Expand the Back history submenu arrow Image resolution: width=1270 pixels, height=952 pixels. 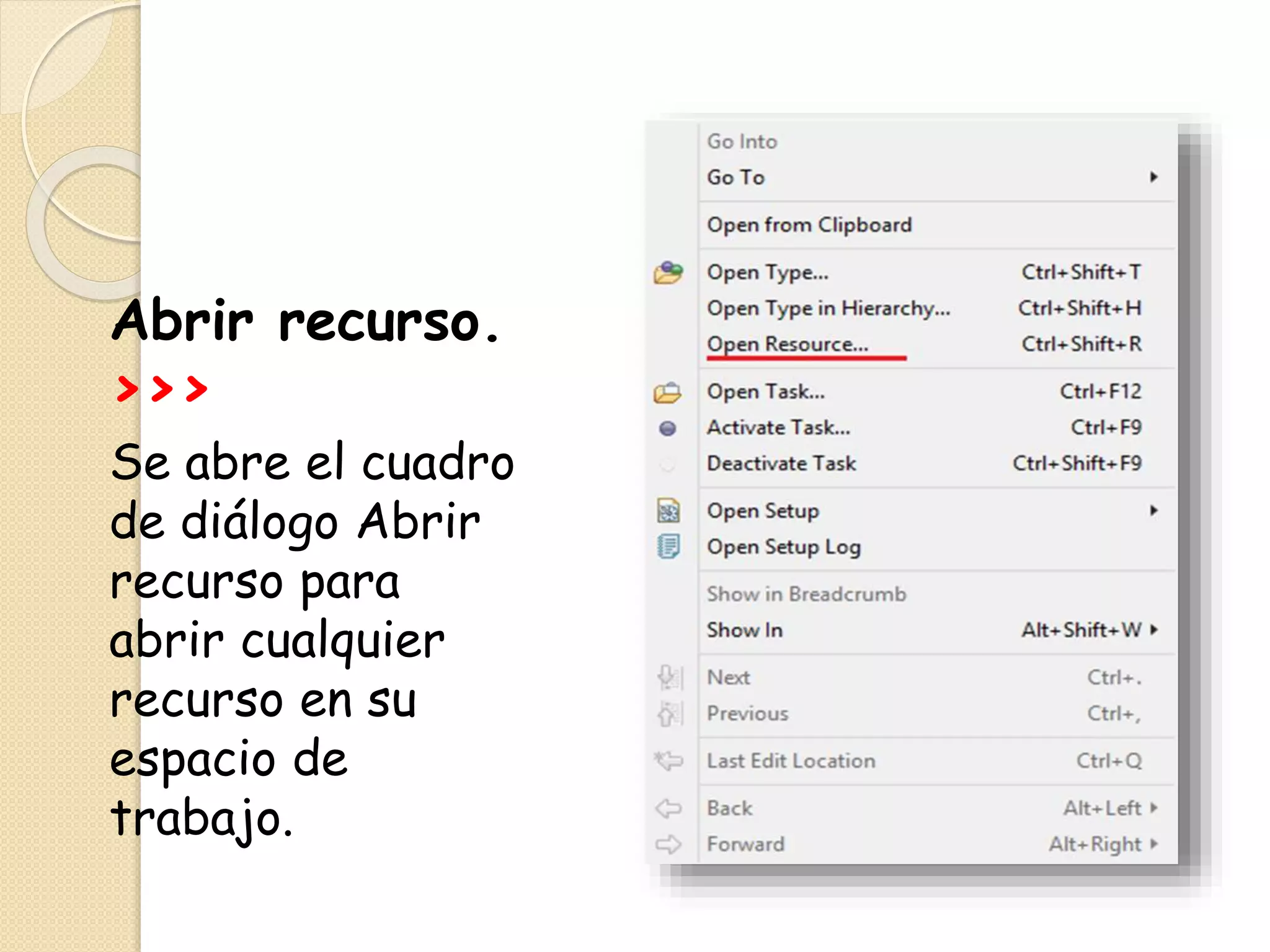point(1153,808)
